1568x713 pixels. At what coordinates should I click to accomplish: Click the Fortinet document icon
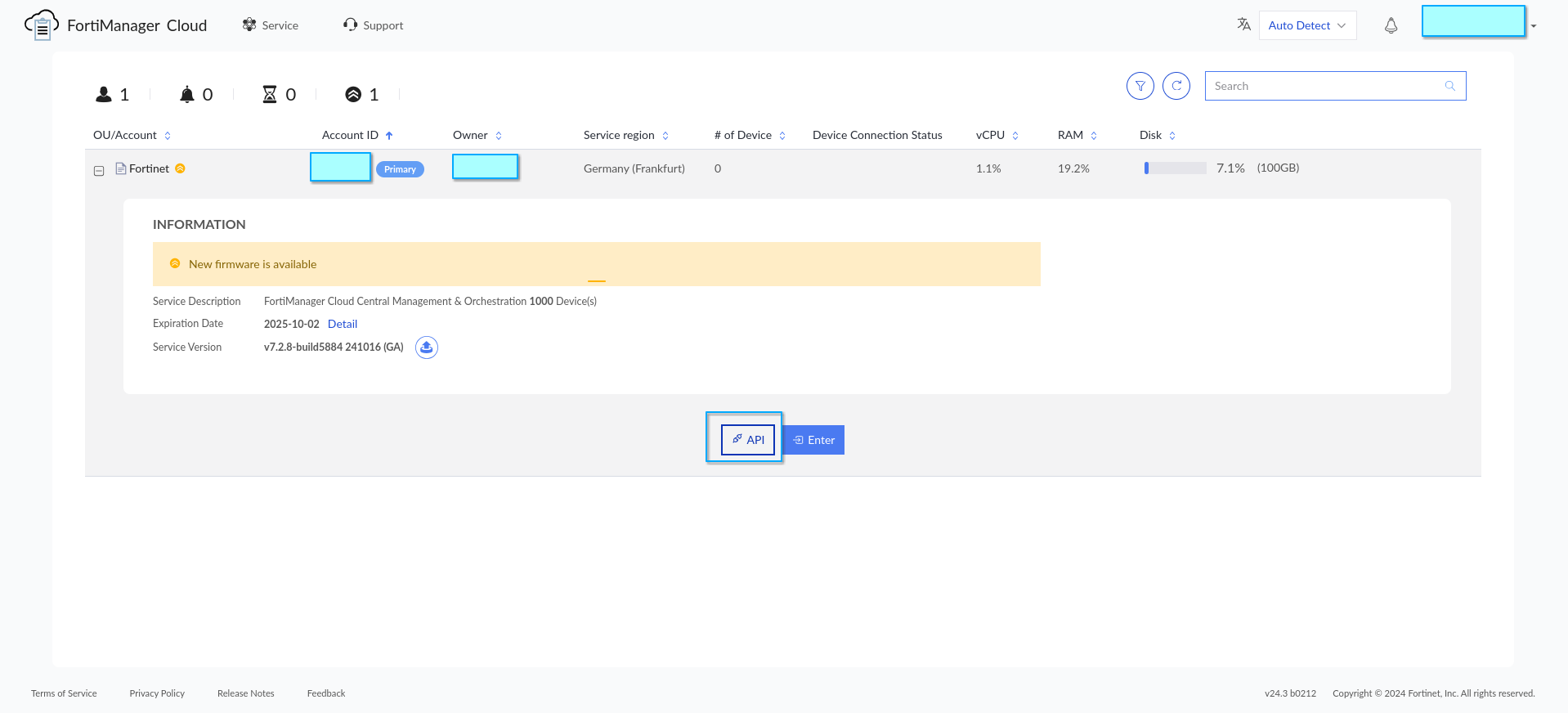(x=121, y=168)
